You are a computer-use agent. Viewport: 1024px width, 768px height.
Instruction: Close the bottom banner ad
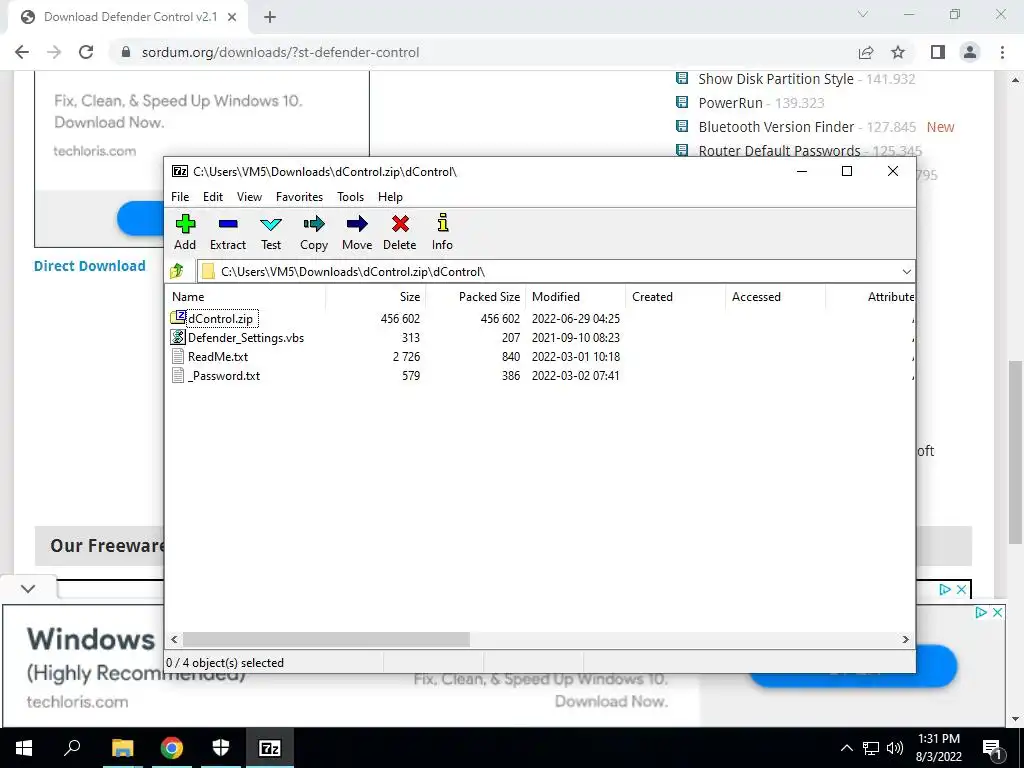point(997,613)
